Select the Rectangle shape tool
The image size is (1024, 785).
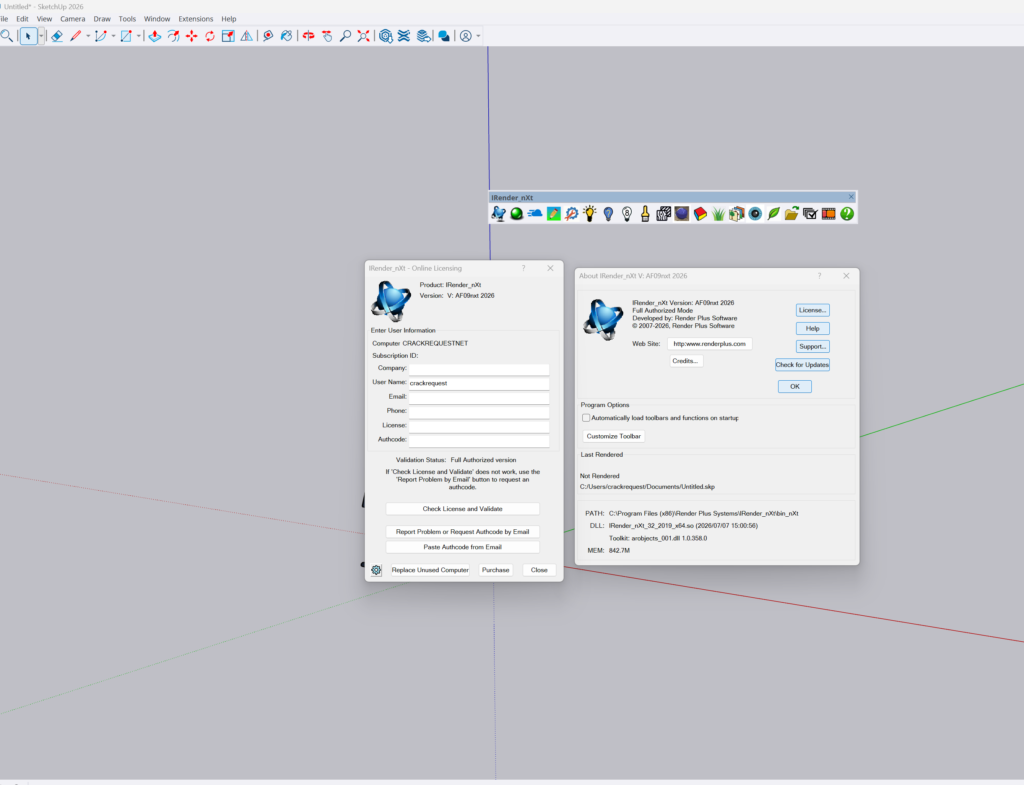(x=126, y=36)
